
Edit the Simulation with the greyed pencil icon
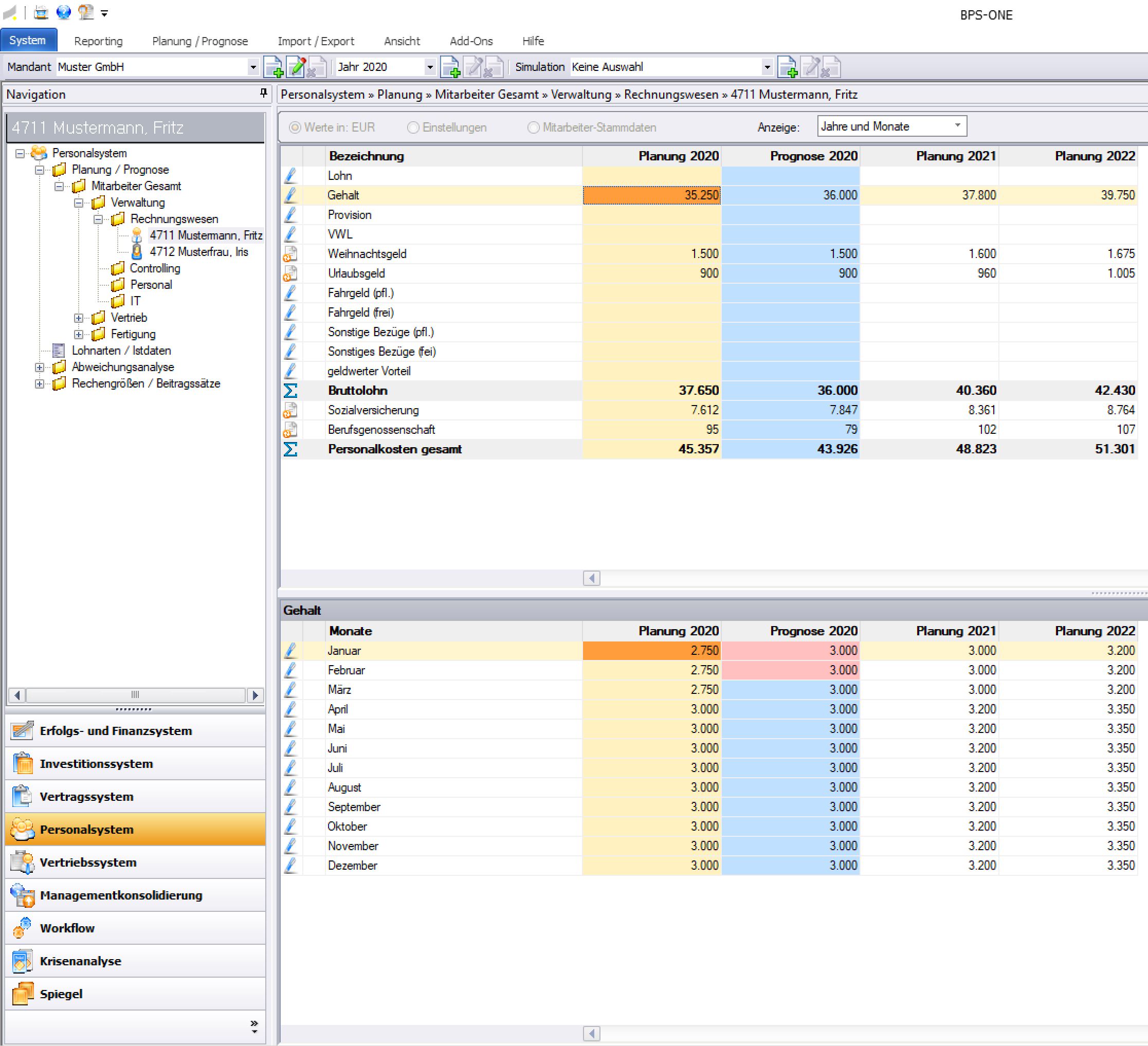point(810,67)
